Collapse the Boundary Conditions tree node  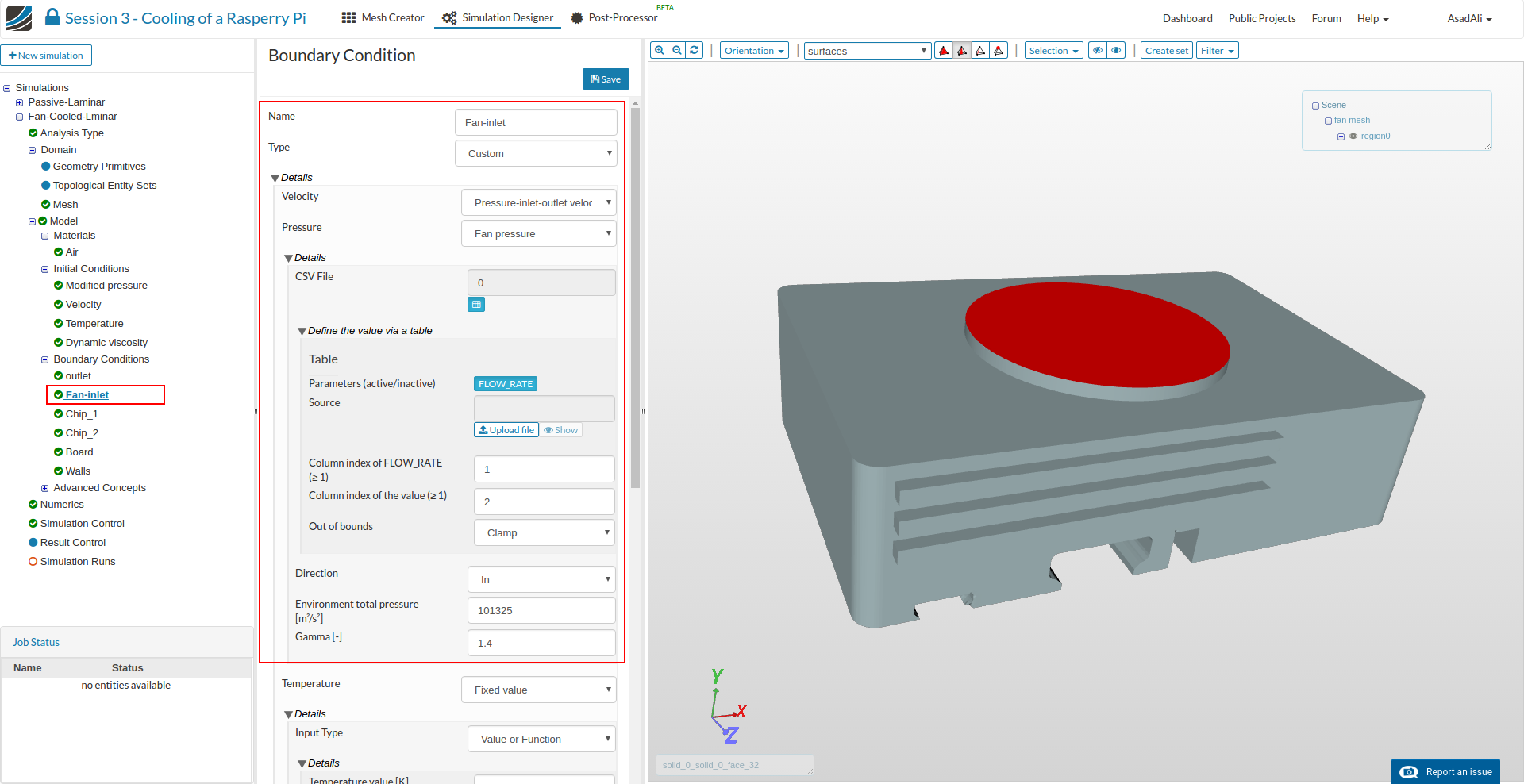45,359
